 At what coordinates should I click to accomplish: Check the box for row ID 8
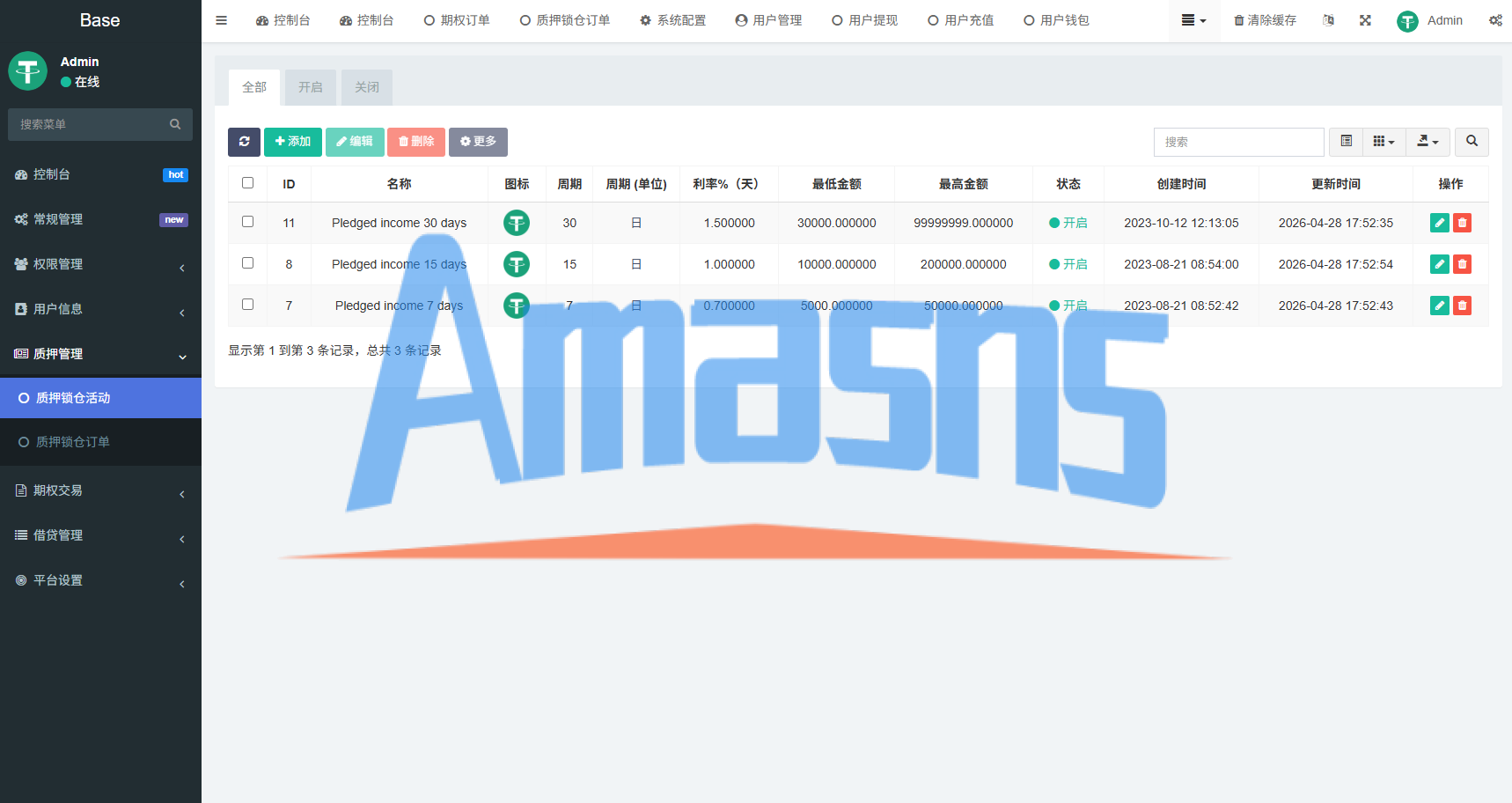(247, 263)
